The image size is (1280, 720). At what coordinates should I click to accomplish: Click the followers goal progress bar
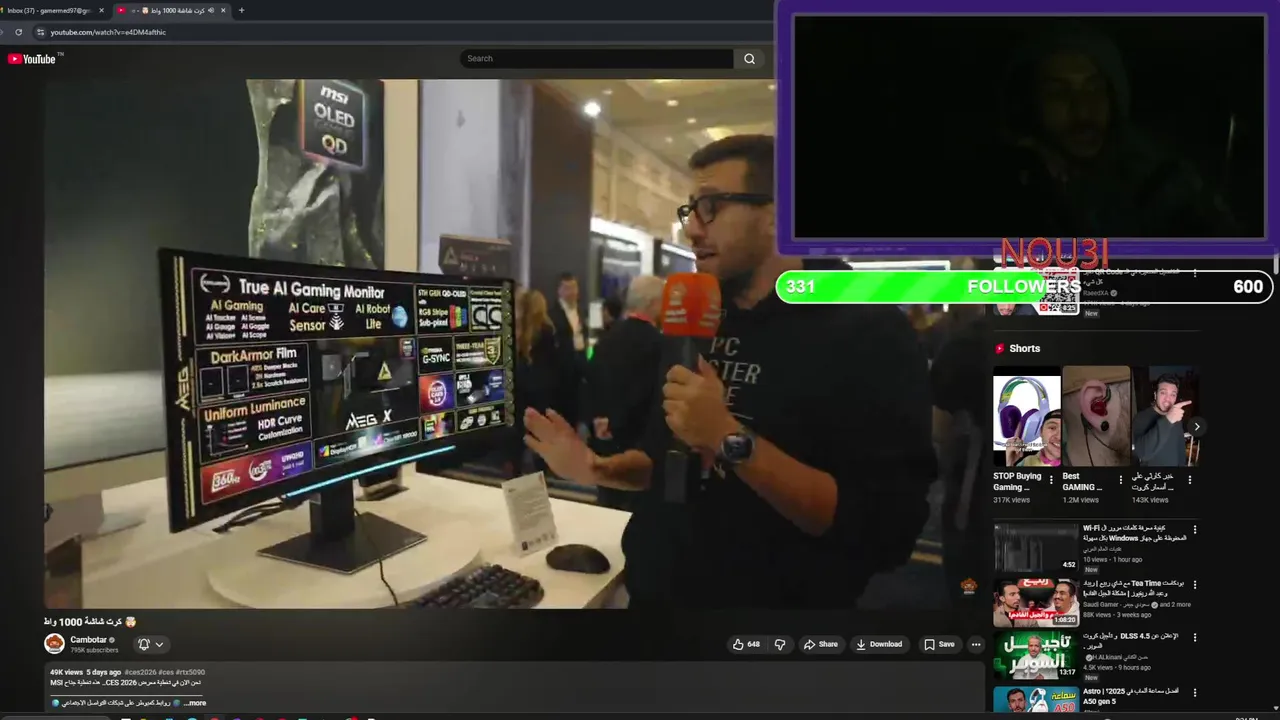click(1024, 287)
